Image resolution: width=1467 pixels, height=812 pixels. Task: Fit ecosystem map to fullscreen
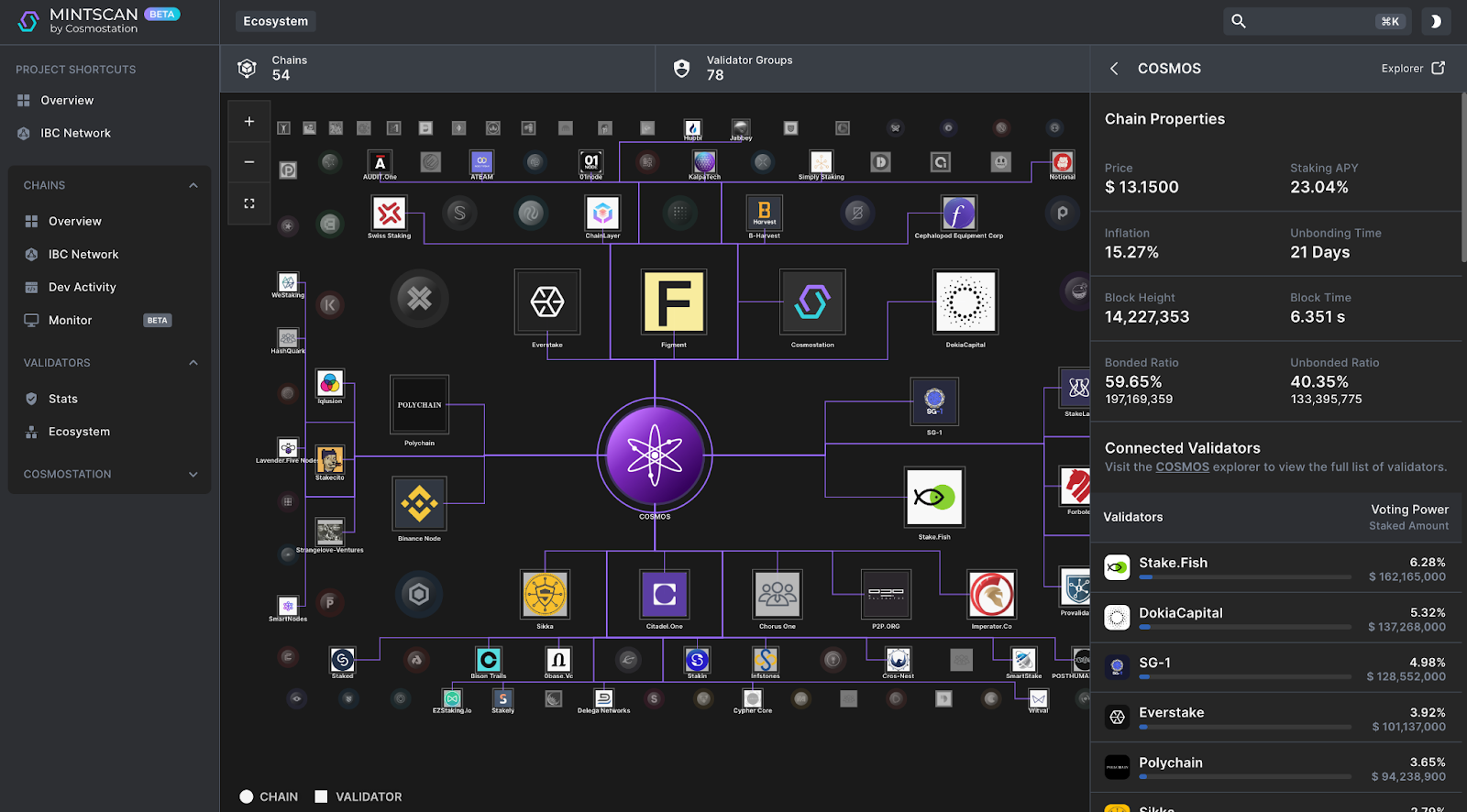(x=249, y=203)
